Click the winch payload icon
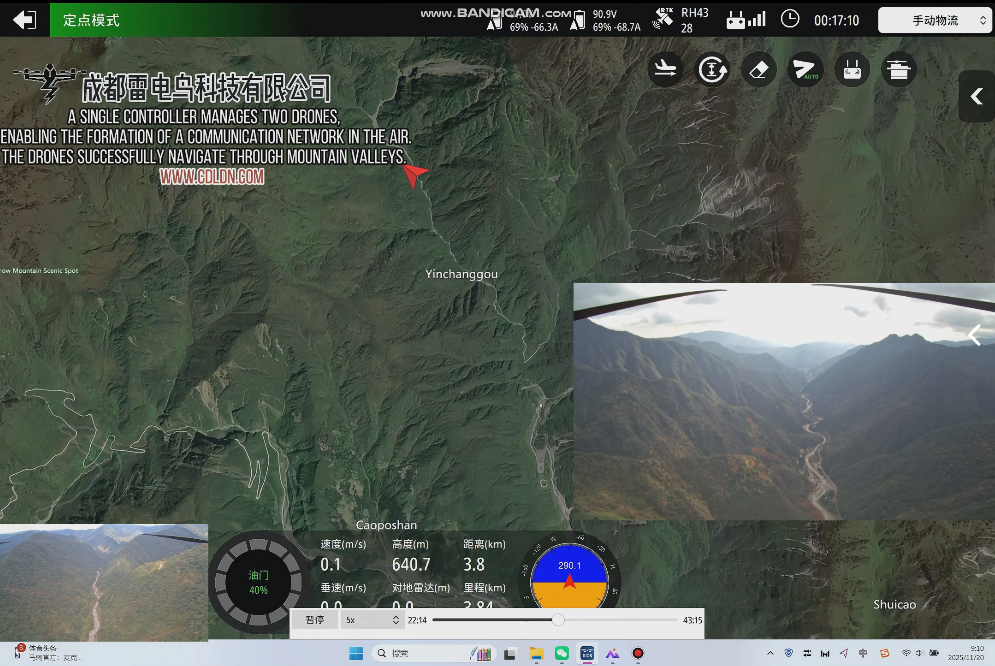Image resolution: width=995 pixels, height=666 pixels. coord(898,69)
